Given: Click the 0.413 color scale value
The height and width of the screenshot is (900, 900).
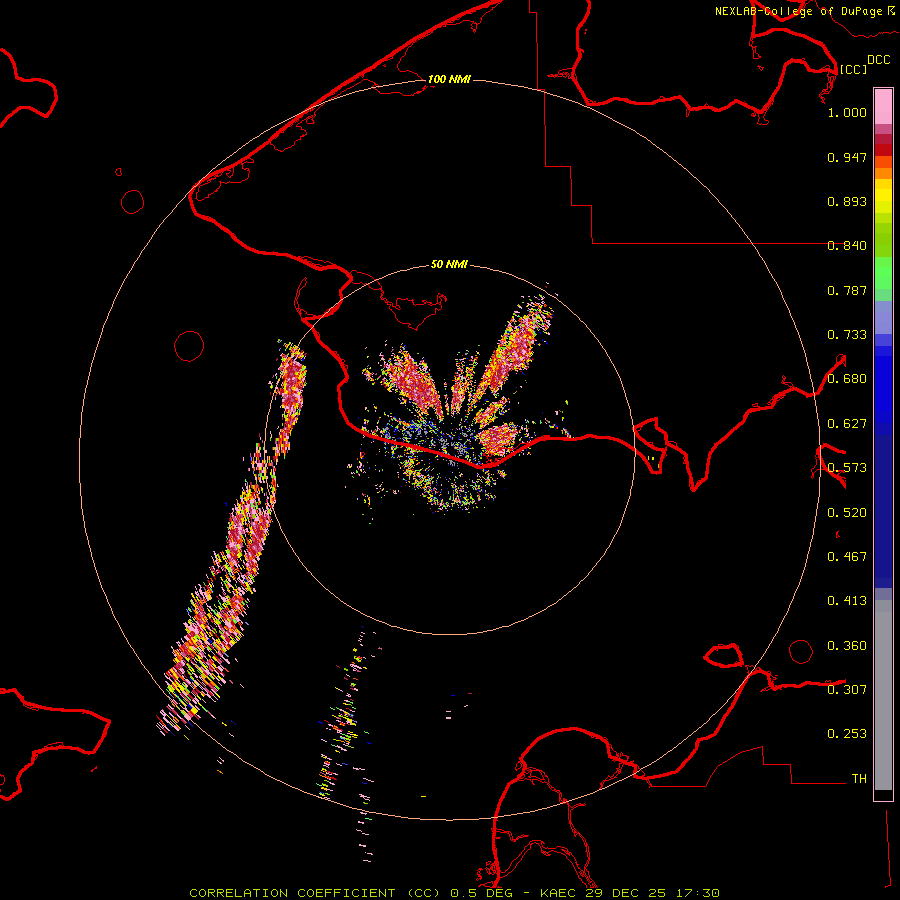Looking at the screenshot, I should [x=847, y=601].
